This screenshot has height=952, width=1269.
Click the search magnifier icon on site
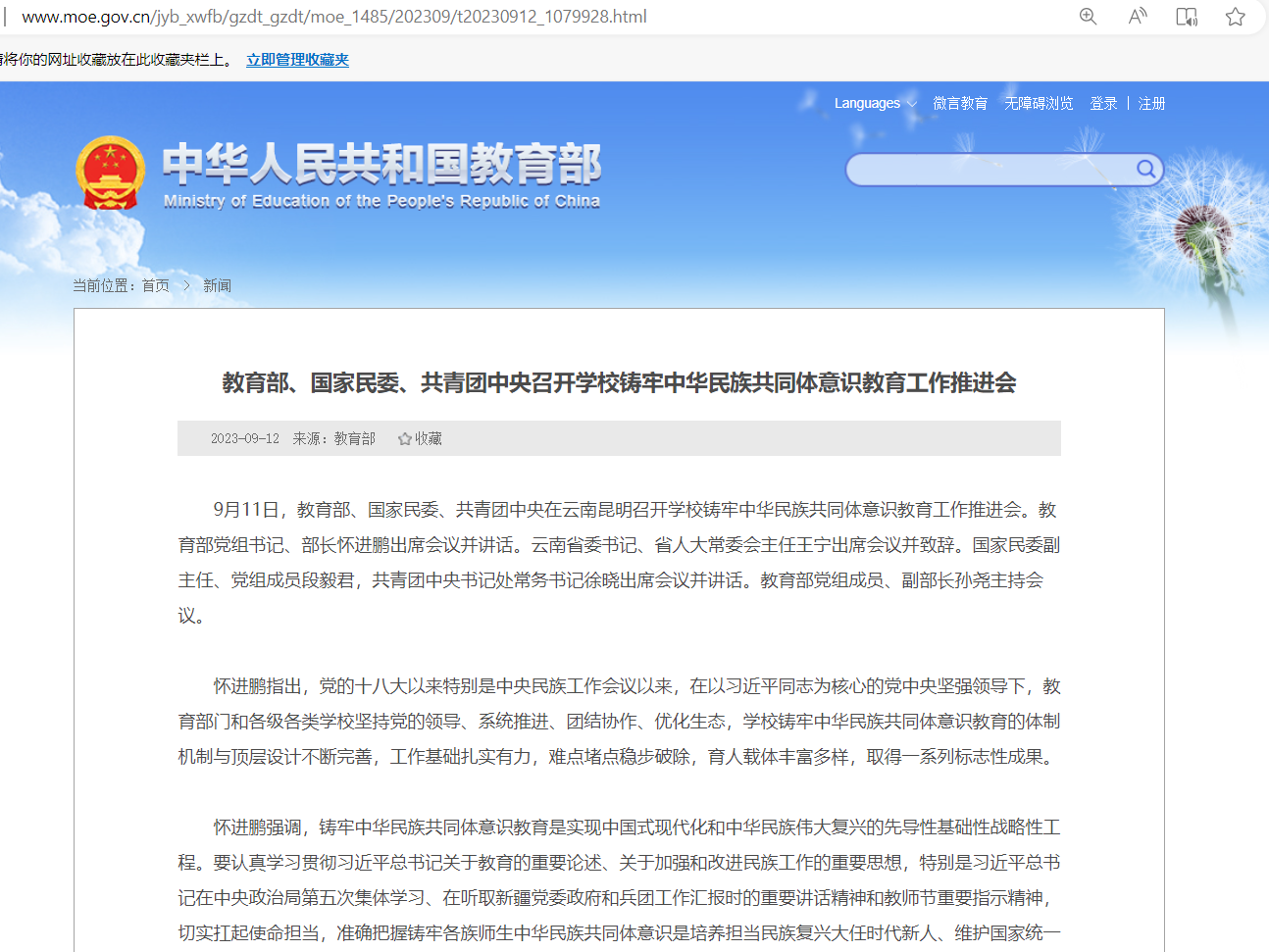click(x=1145, y=170)
